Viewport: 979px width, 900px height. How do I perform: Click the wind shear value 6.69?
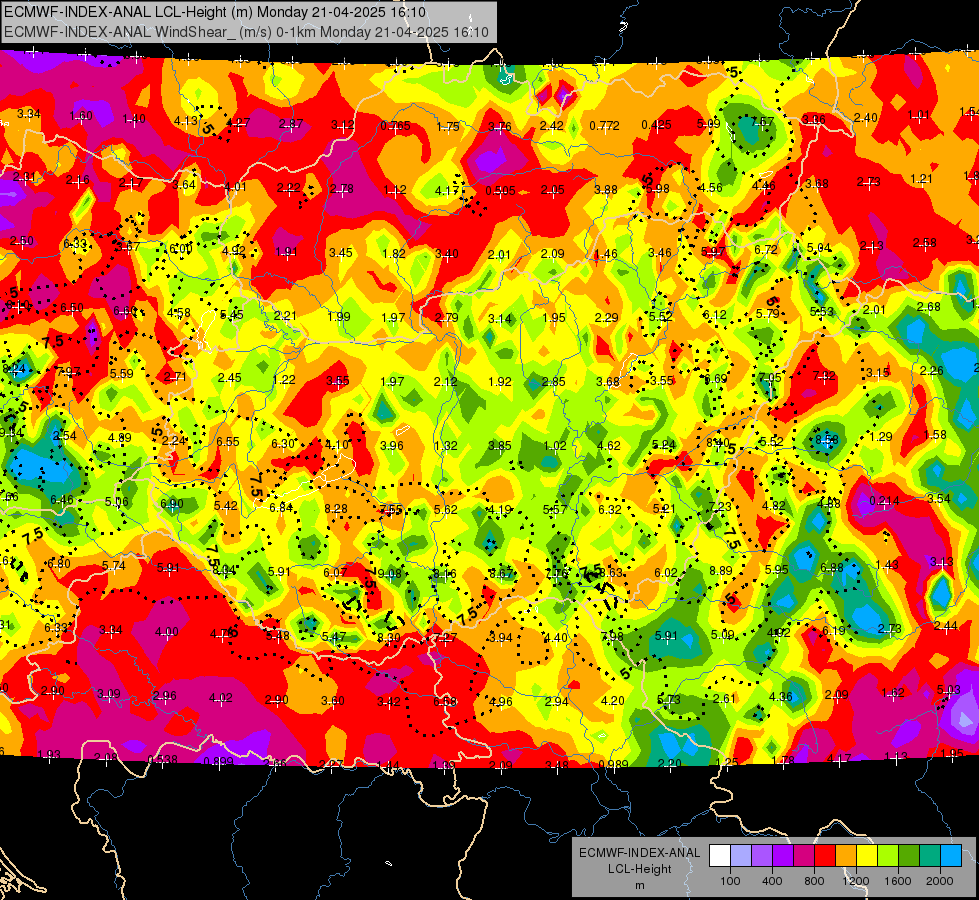(716, 378)
